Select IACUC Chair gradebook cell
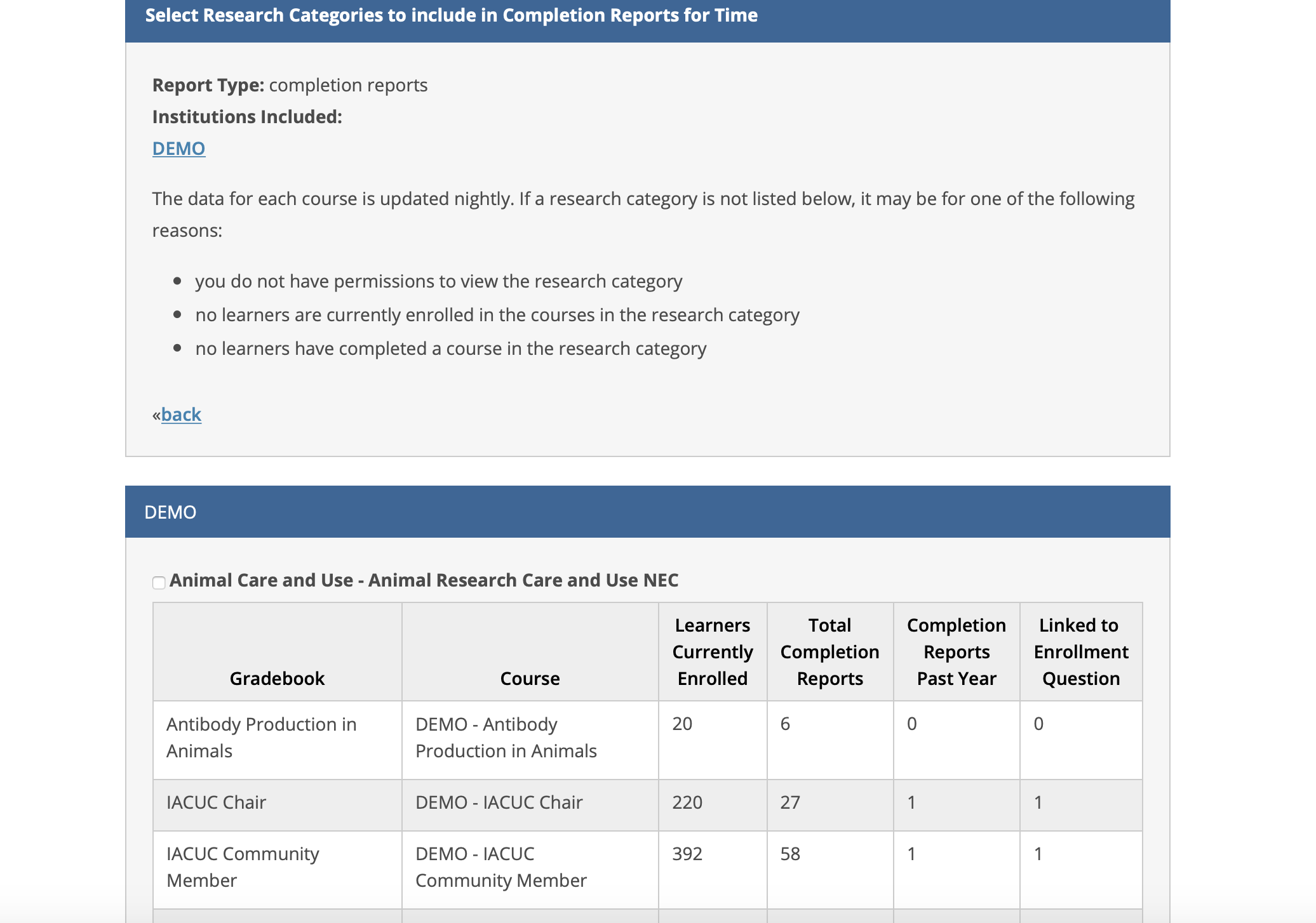The width and height of the screenshot is (1316, 923). coord(278,806)
